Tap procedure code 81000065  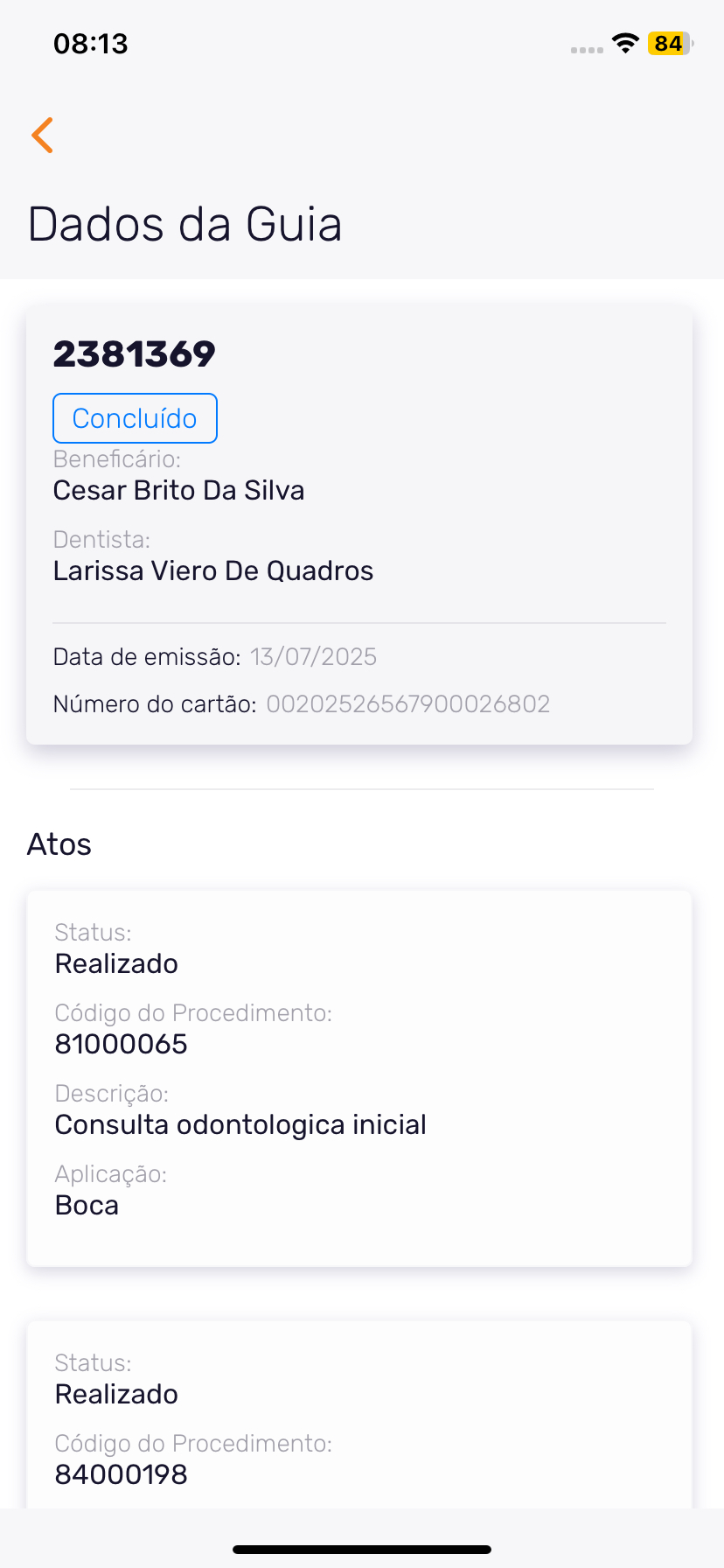click(x=122, y=1044)
